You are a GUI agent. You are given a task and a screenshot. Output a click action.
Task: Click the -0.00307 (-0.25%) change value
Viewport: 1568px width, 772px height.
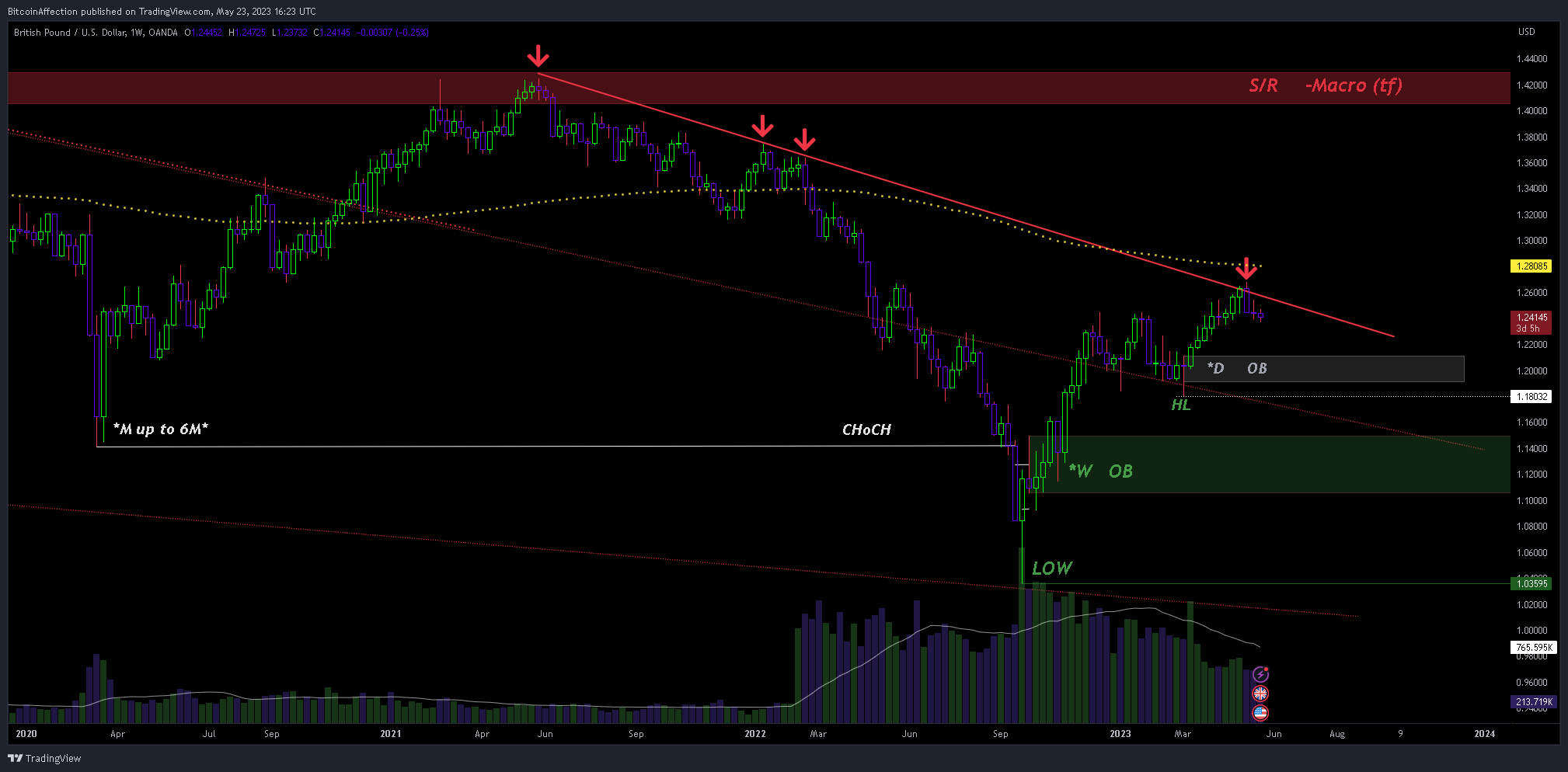[392, 33]
